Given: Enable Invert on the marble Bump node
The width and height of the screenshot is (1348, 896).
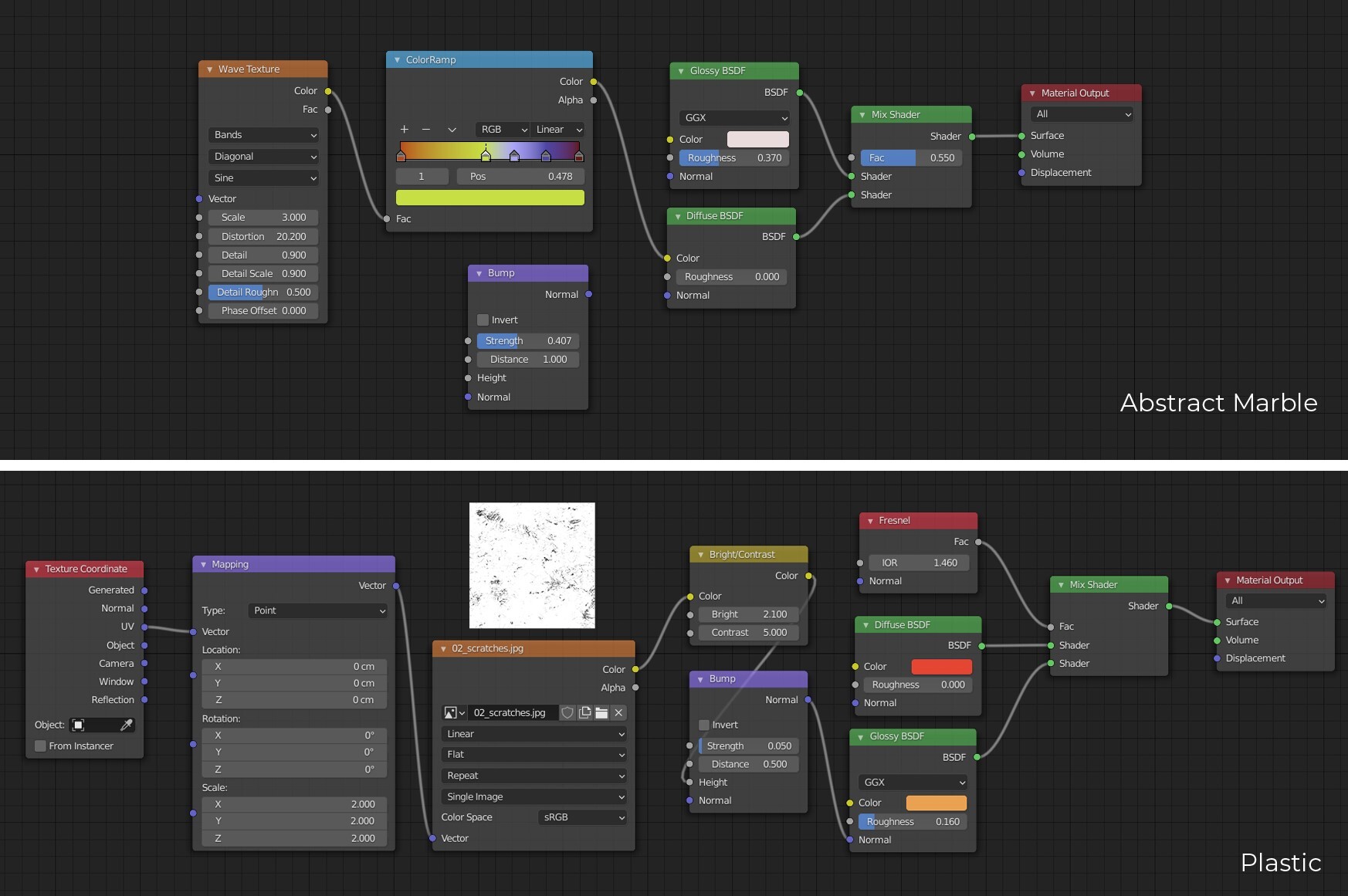Looking at the screenshot, I should [484, 320].
